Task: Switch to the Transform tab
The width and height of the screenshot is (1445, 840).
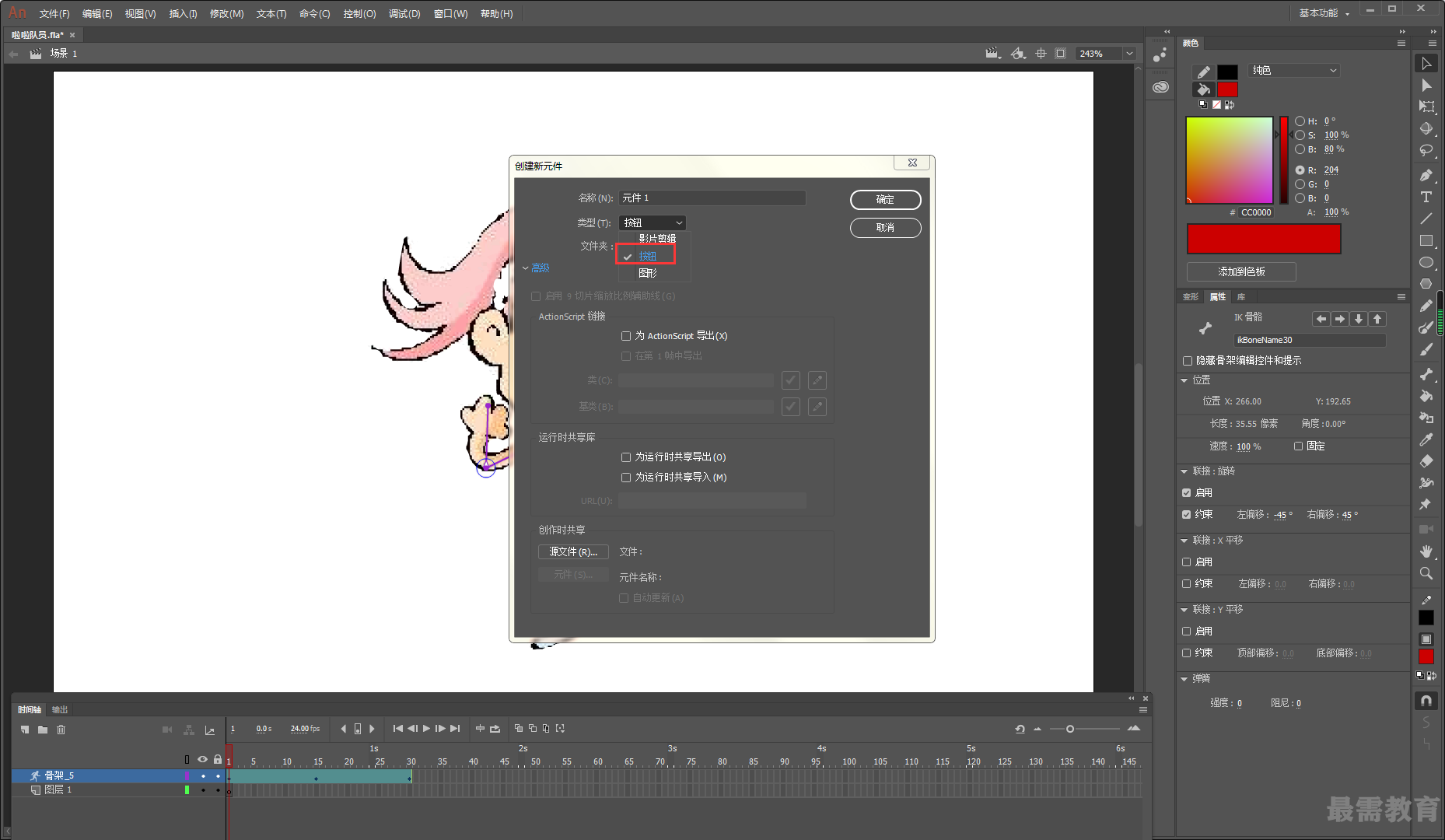Action: pyautogui.click(x=1191, y=297)
